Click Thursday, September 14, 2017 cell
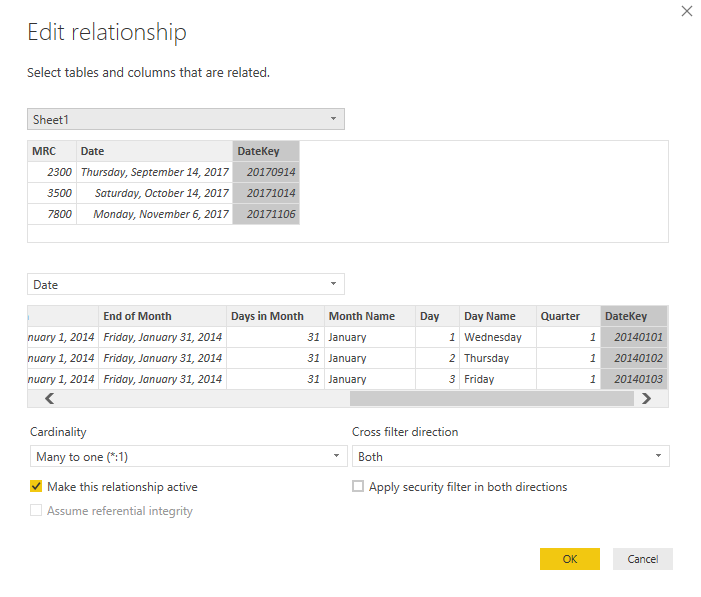Image resolution: width=701 pixels, height=597 pixels. pos(154,172)
